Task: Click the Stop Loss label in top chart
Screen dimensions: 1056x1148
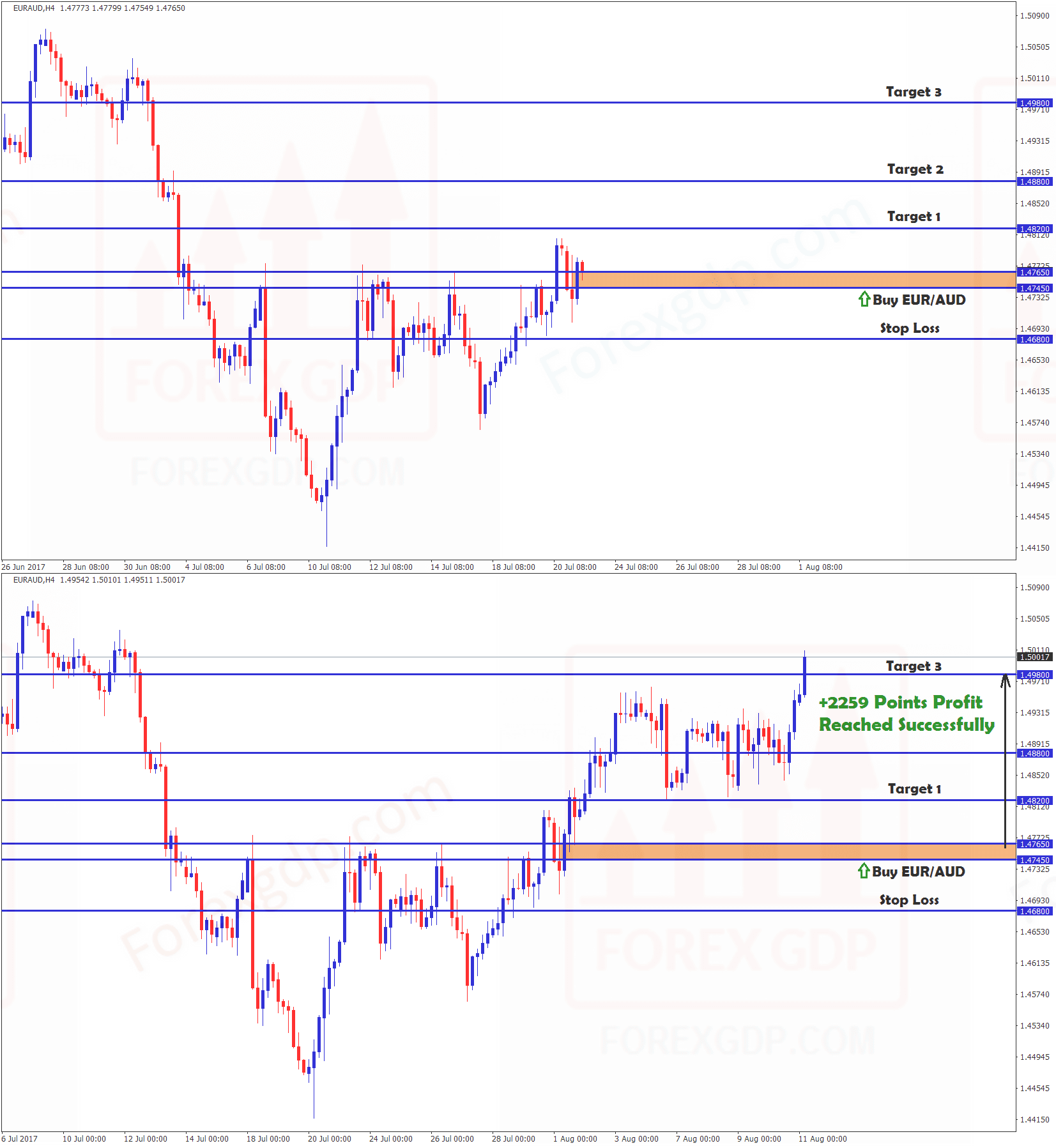Action: click(x=910, y=328)
